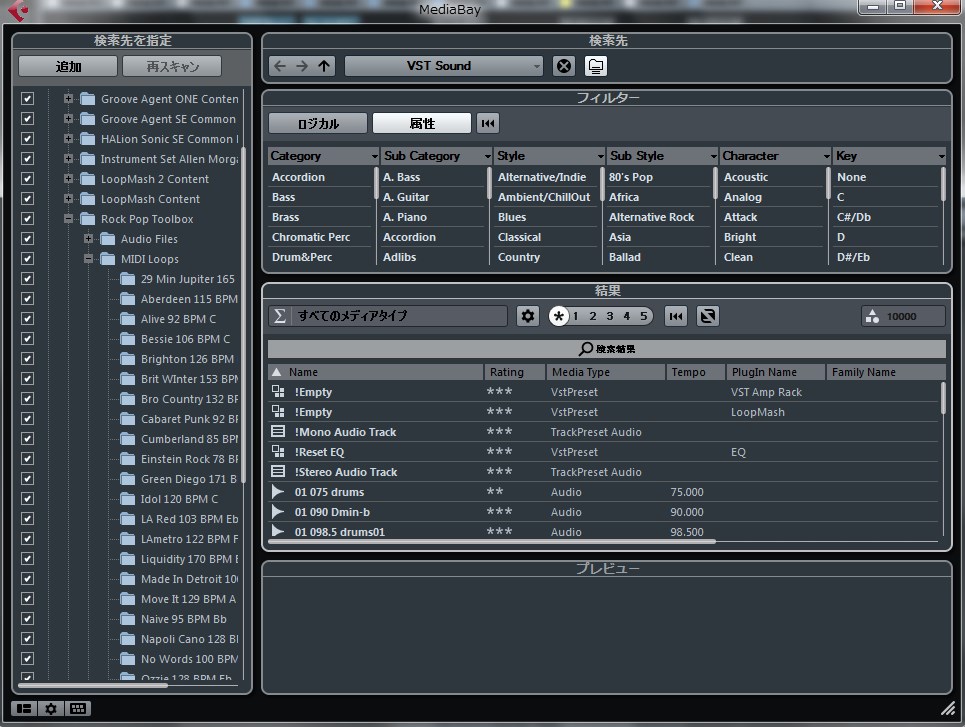Click the results list horizontal scrollbar
965x727 pixels.
pos(492,542)
